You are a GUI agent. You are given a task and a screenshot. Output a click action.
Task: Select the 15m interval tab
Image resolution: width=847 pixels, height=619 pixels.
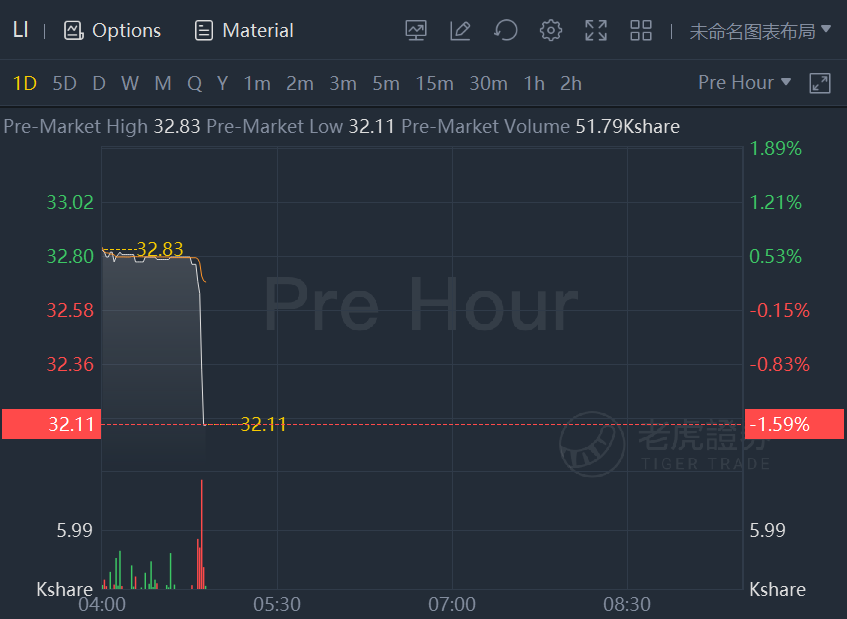(x=434, y=84)
